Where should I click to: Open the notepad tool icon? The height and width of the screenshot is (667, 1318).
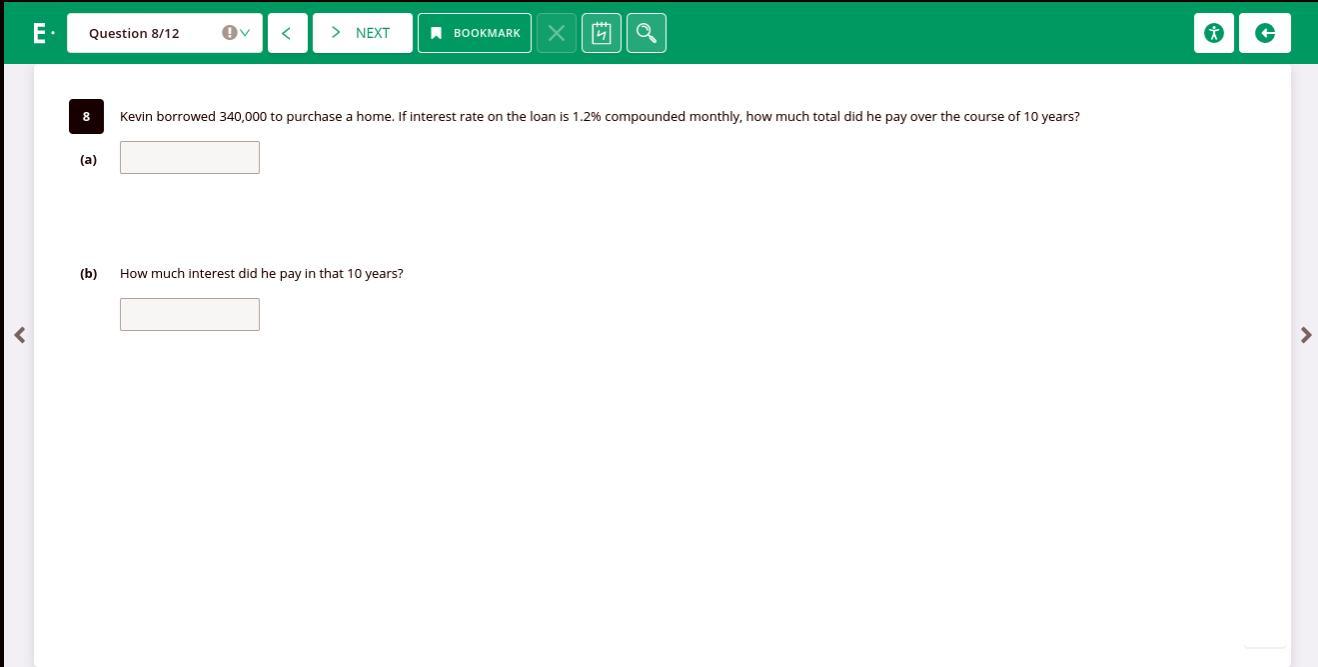(x=601, y=33)
